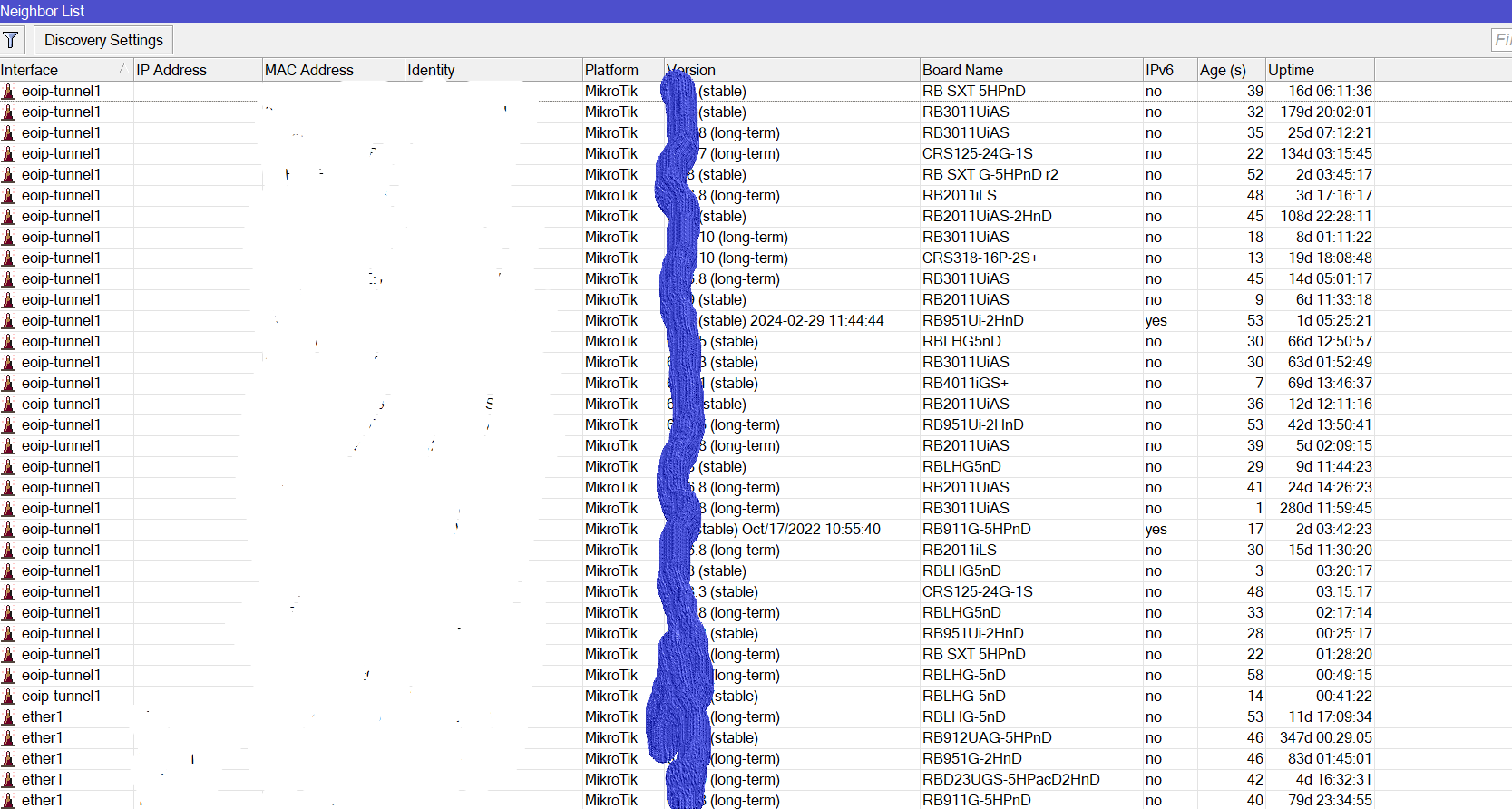Image resolution: width=1512 pixels, height=809 pixels.
Task: Click neighbor icon of RB SXT G-5HPnD r2 row
Action: point(9,174)
